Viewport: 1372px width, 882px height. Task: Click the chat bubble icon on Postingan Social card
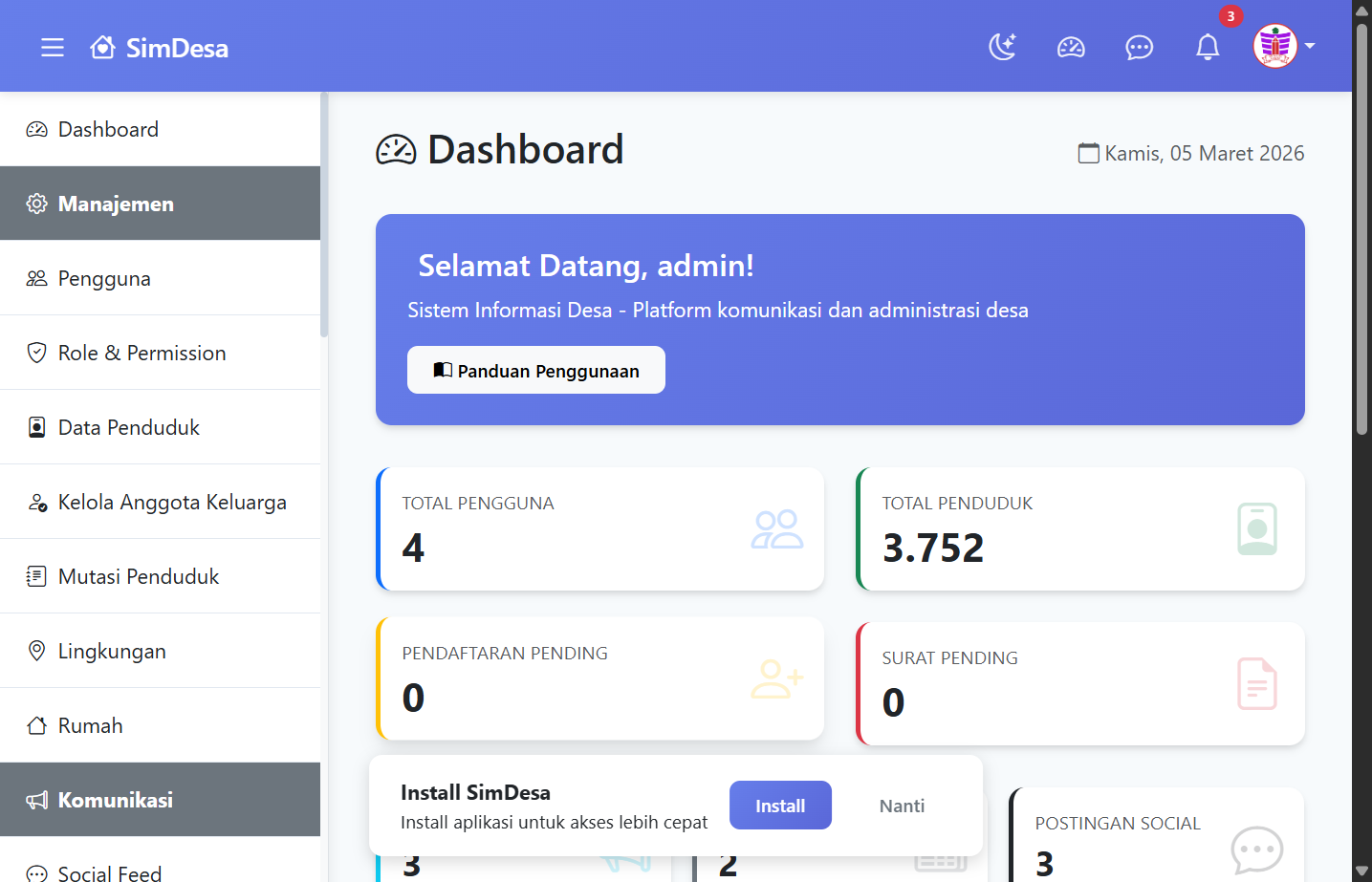1257,850
